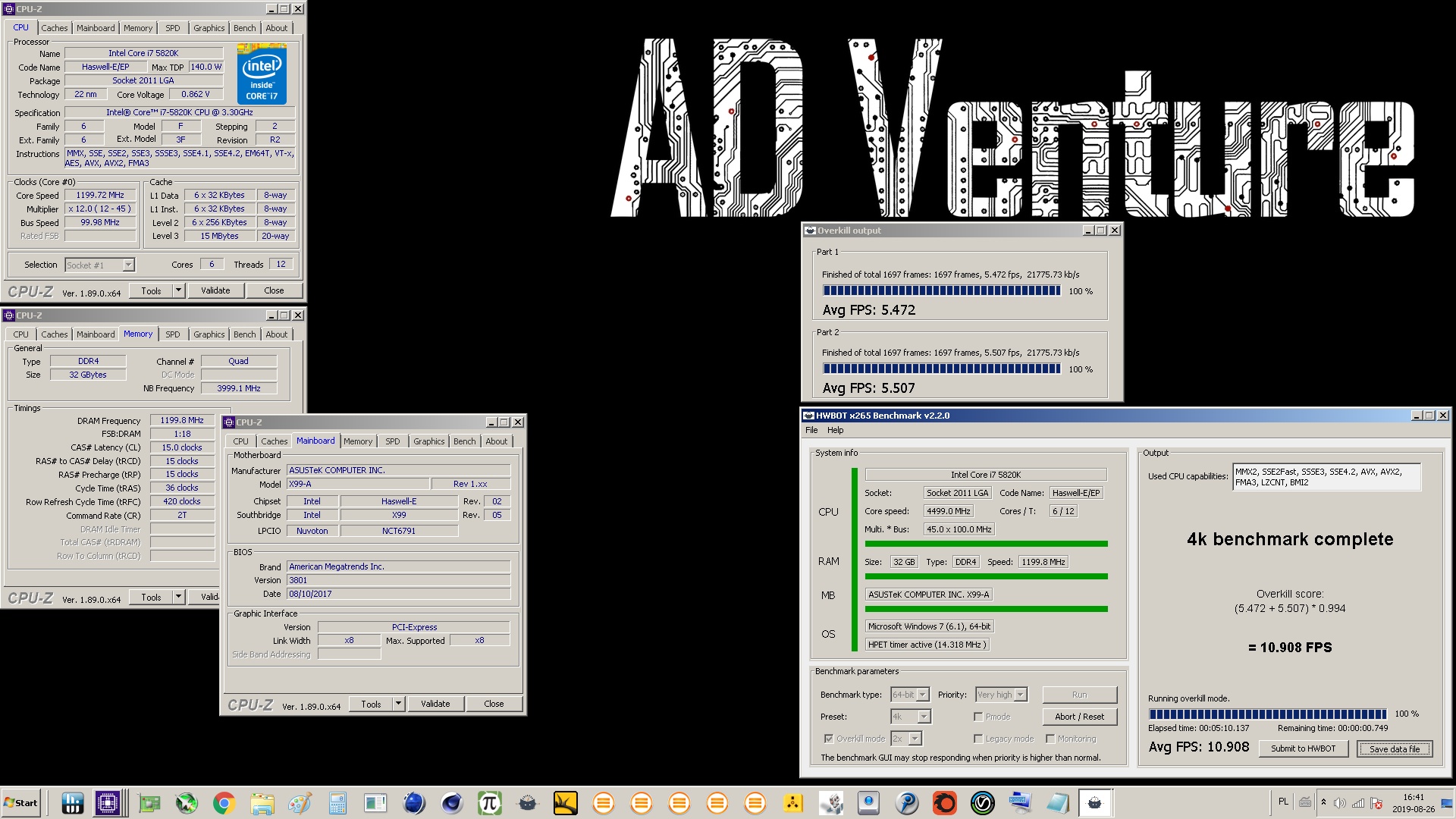Toggle the Monitoring checkbox
This screenshot has height=819, width=1456.
[x=1050, y=739]
